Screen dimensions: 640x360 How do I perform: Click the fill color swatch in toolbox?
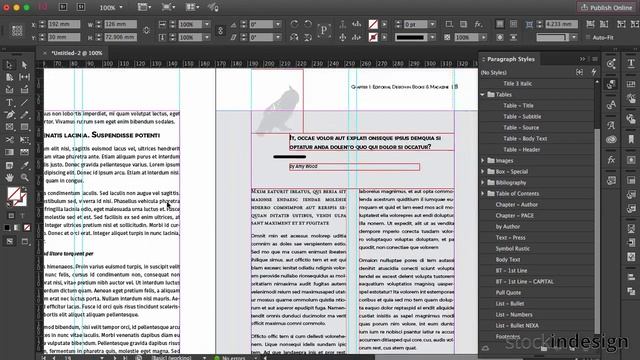(13, 194)
